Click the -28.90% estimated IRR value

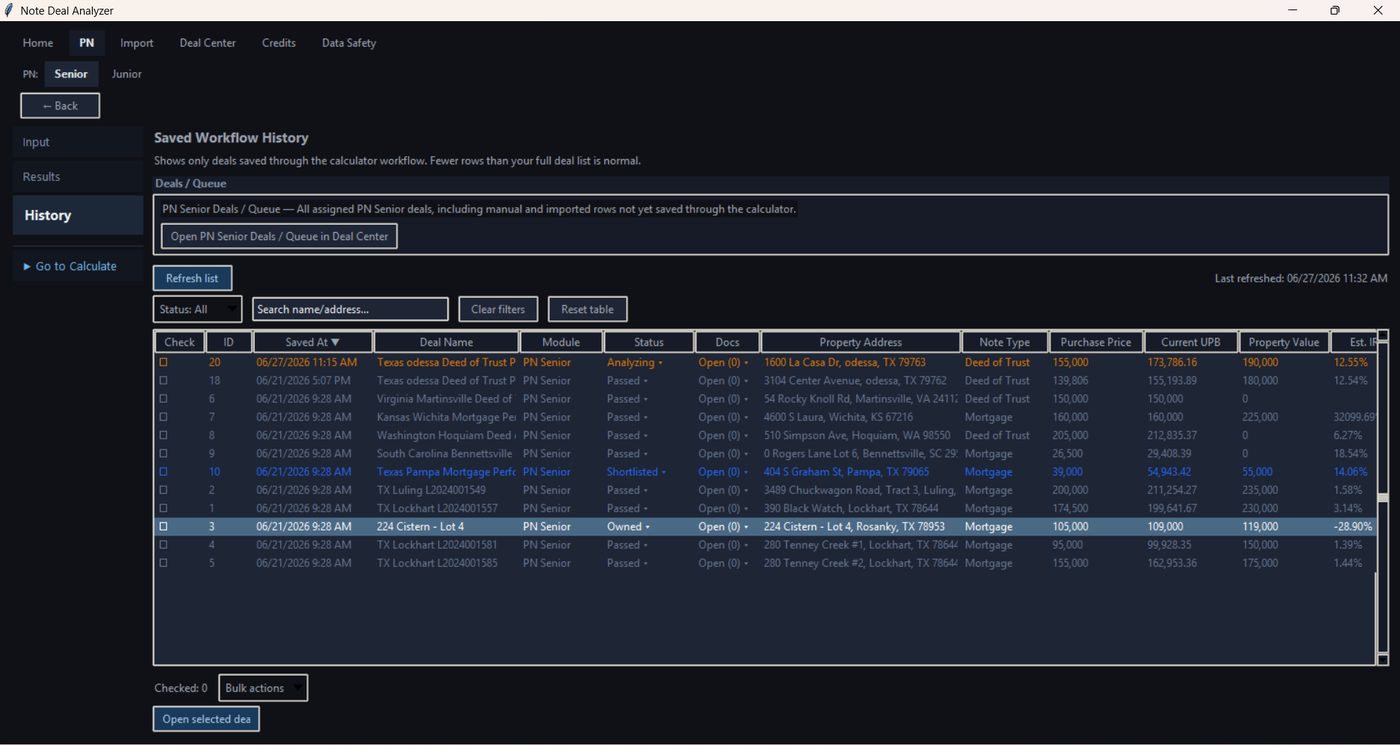1353,526
